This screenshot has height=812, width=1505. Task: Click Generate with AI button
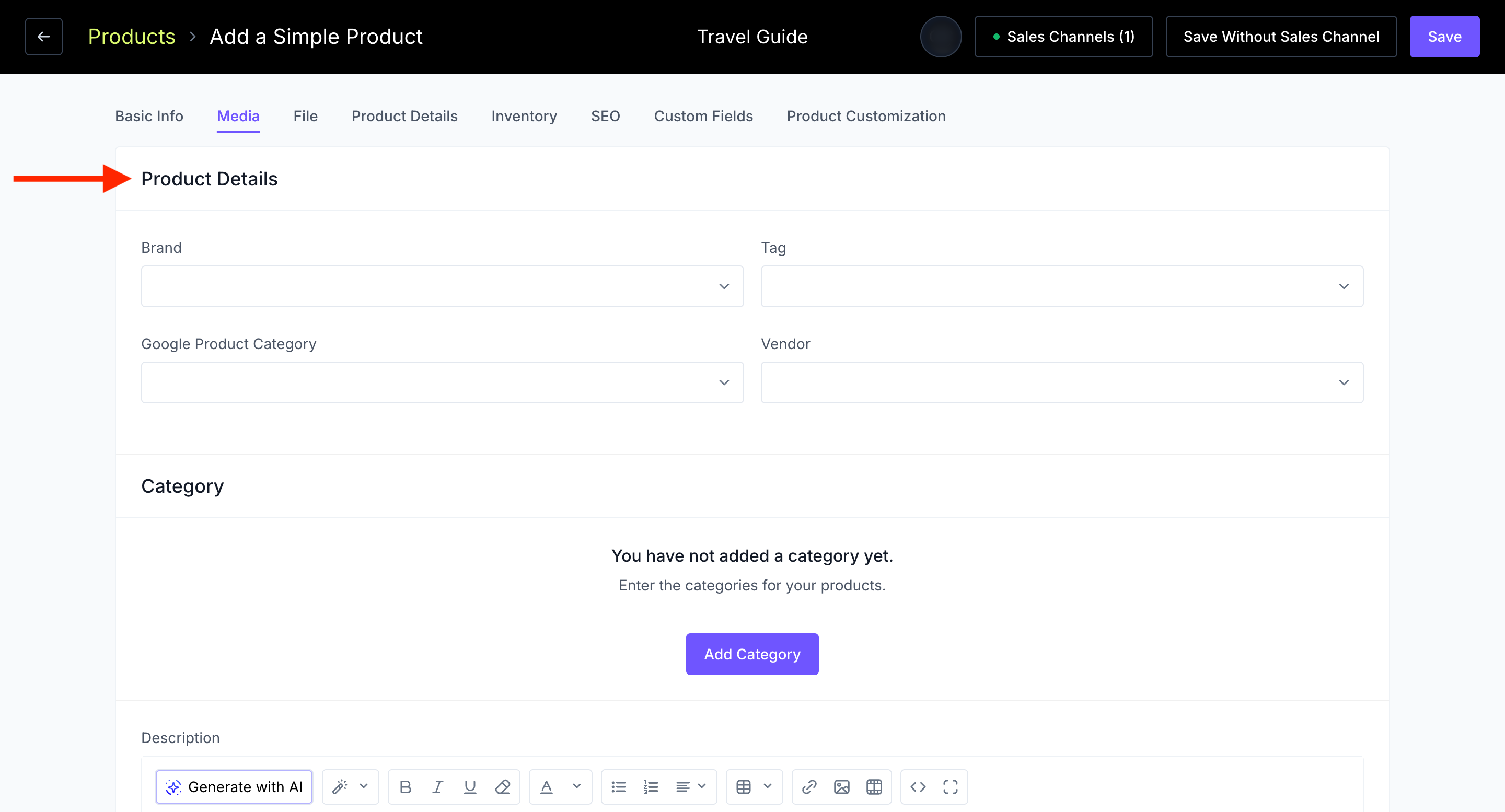point(234,787)
